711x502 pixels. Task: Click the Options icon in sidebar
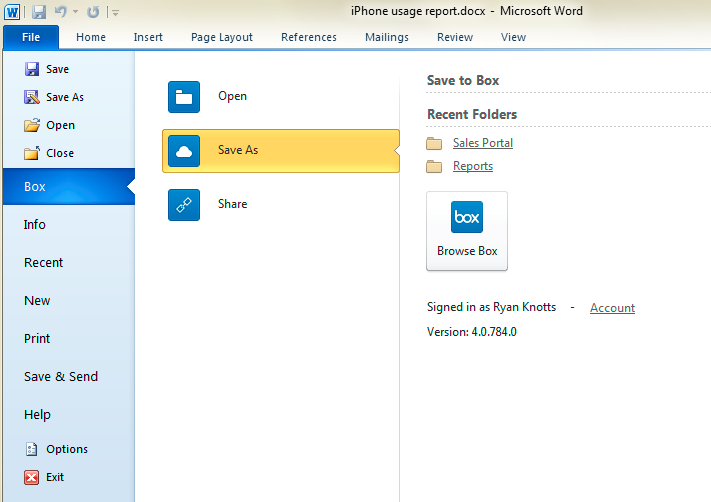[31, 449]
